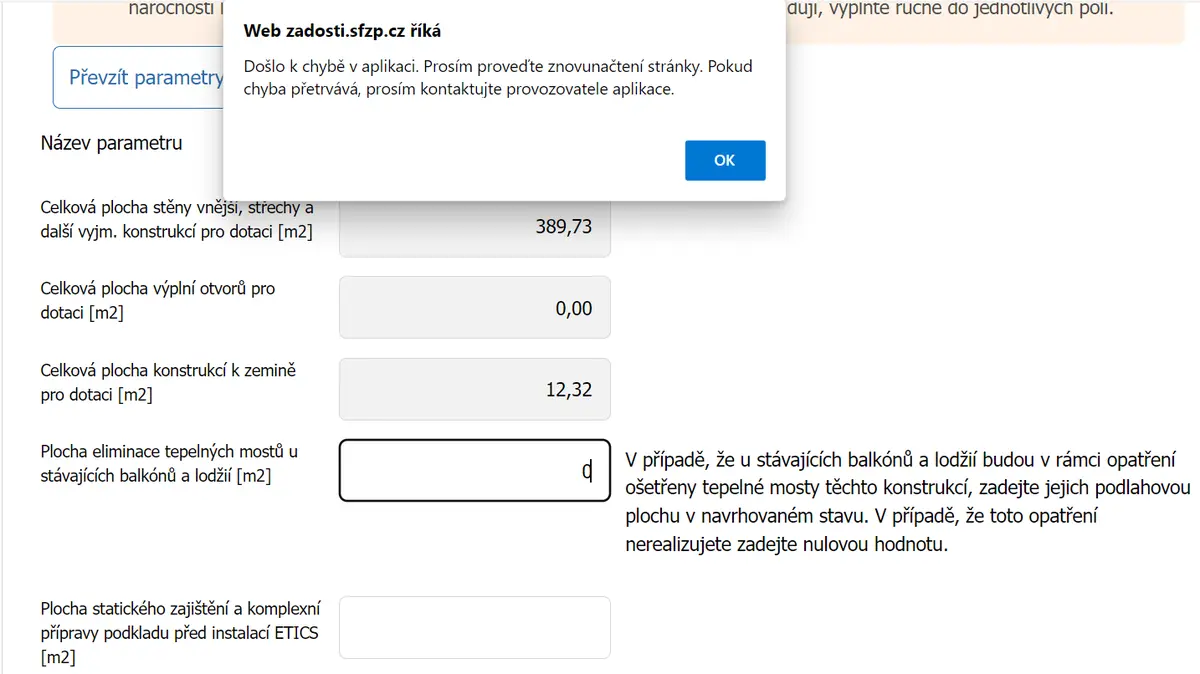Select the field showing 389,73
The height and width of the screenshot is (674, 1200).
(x=475, y=227)
